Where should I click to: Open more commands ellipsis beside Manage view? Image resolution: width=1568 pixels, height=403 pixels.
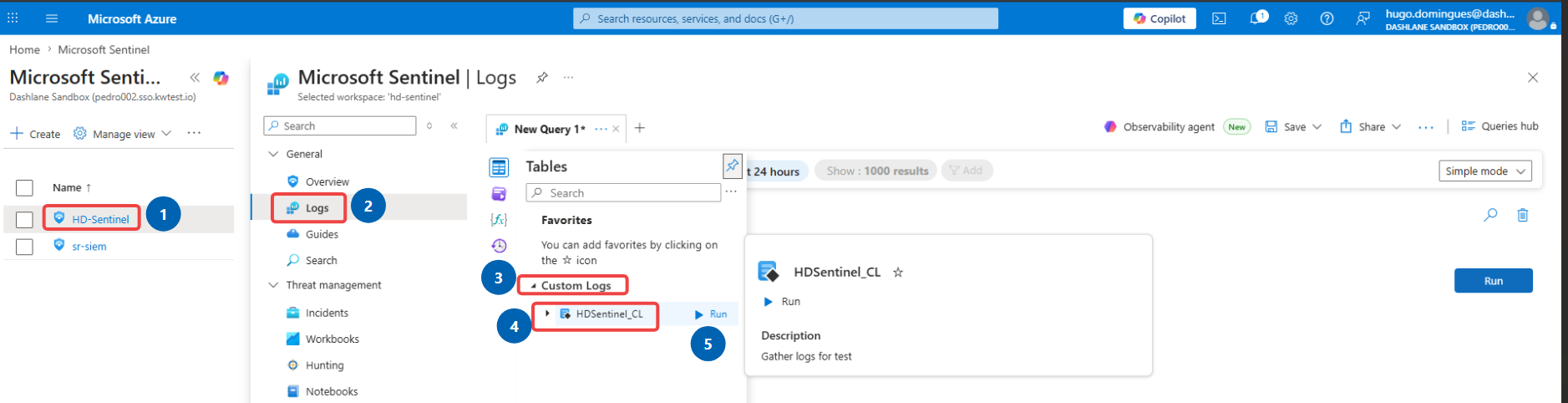(x=194, y=133)
